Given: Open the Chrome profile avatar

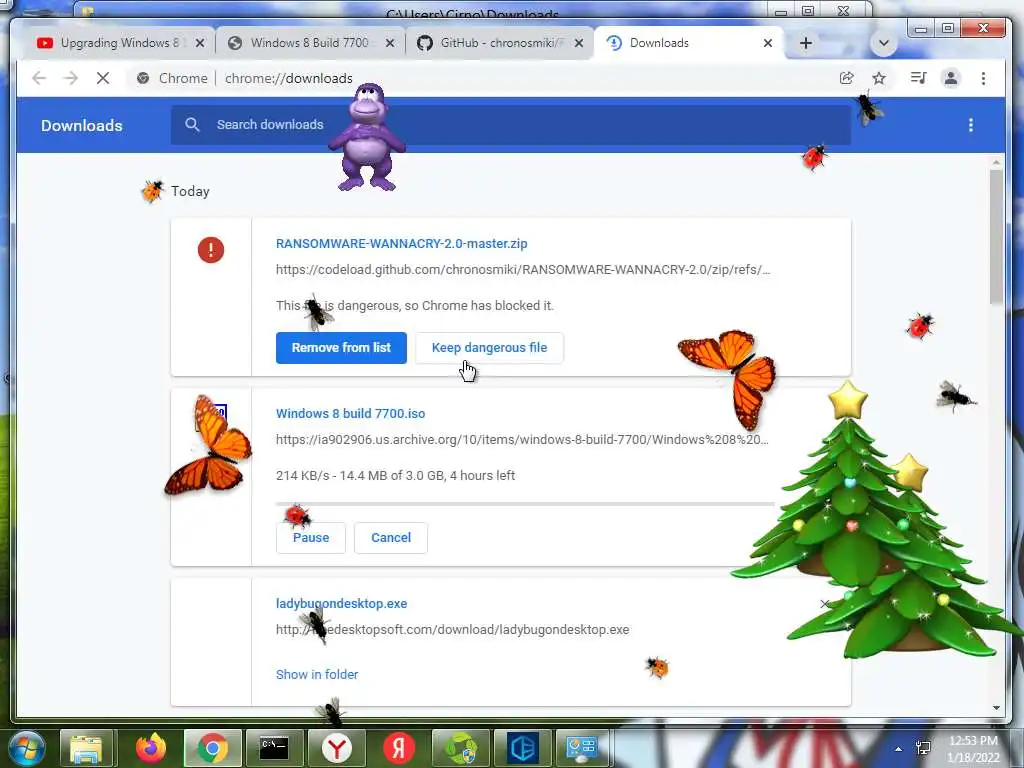Looking at the screenshot, I should click(x=951, y=78).
